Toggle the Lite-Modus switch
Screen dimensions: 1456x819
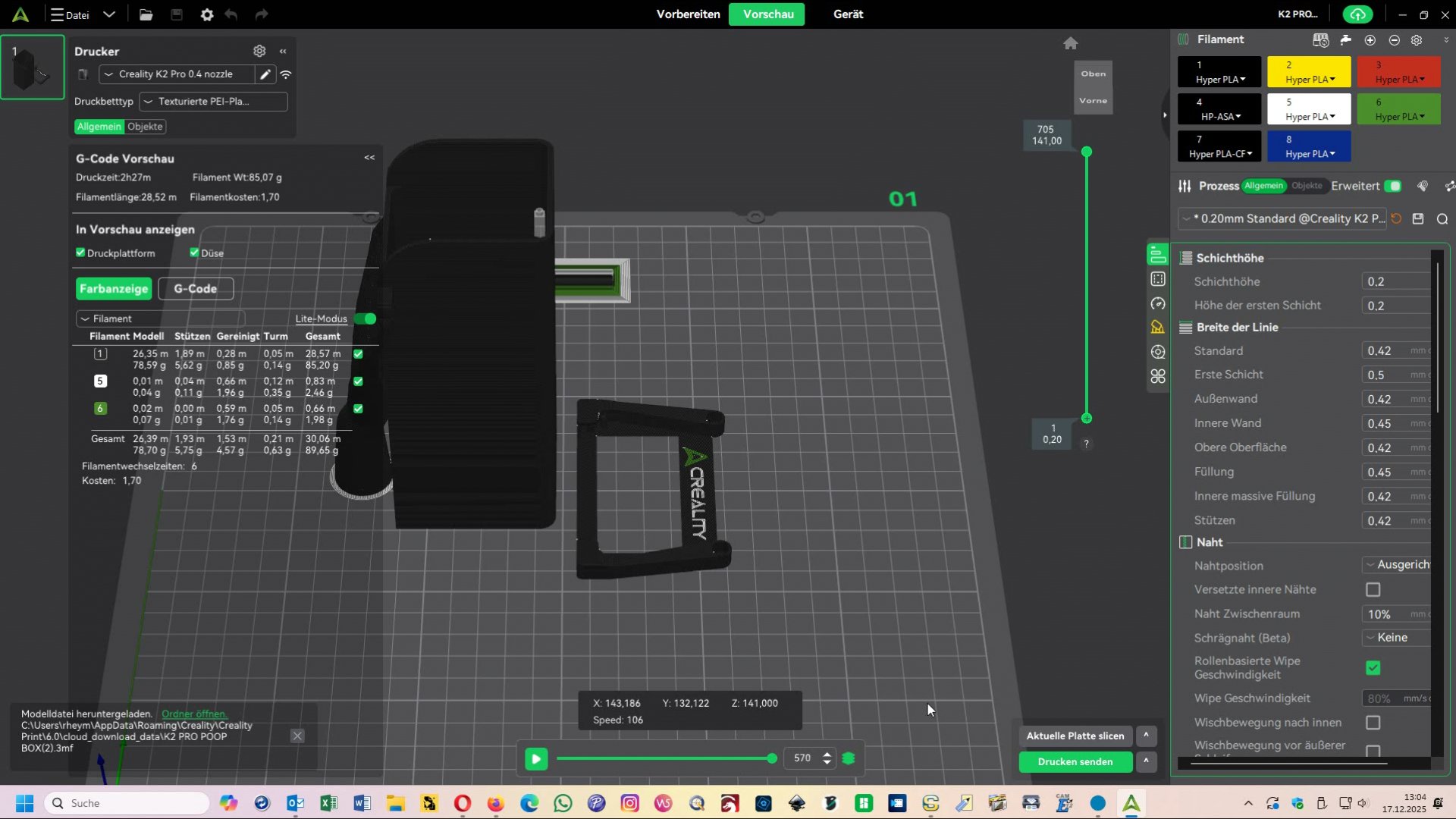pos(366,318)
